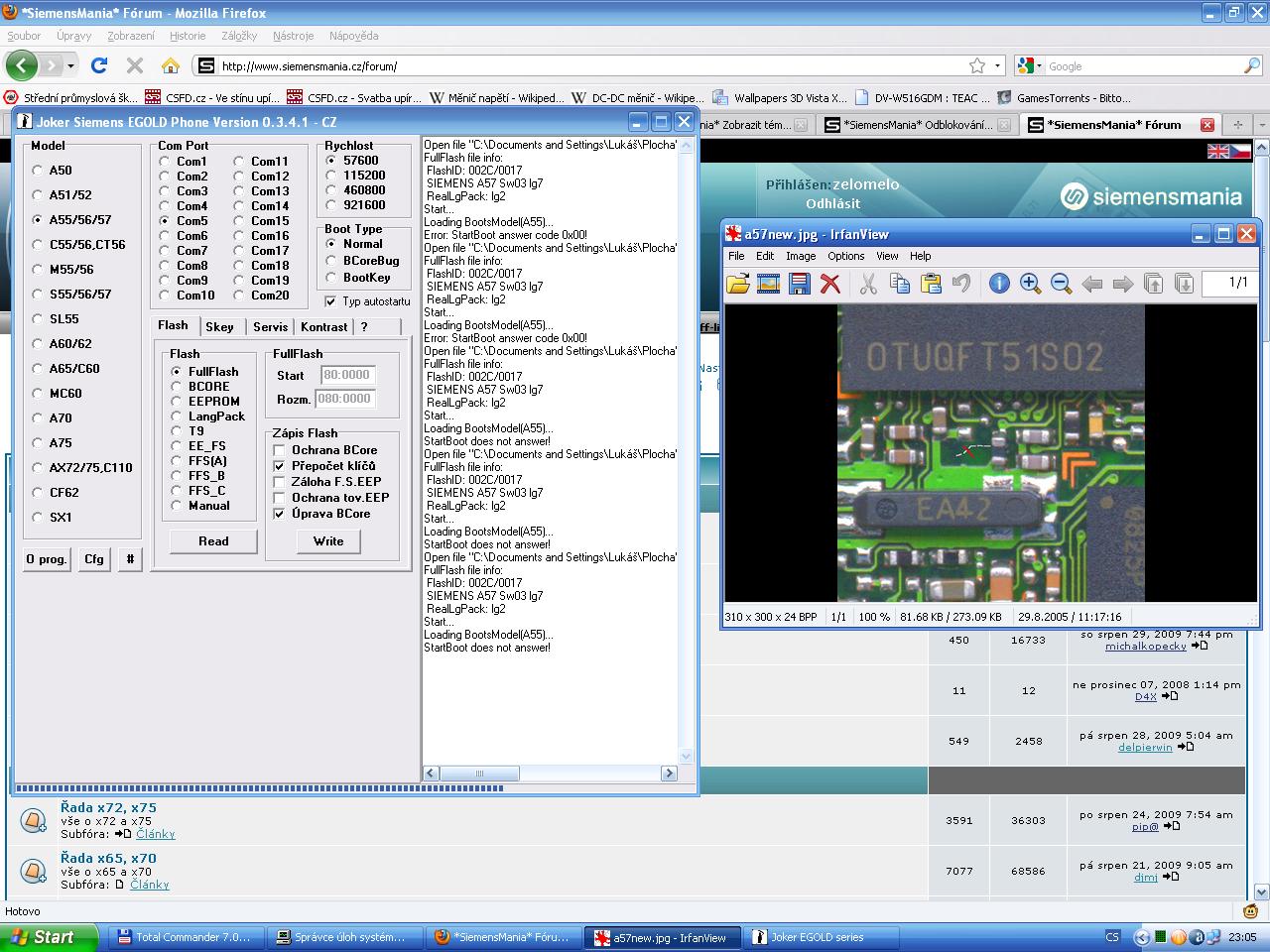
Task: Click the search magnifier in Google box
Action: 1252,65
